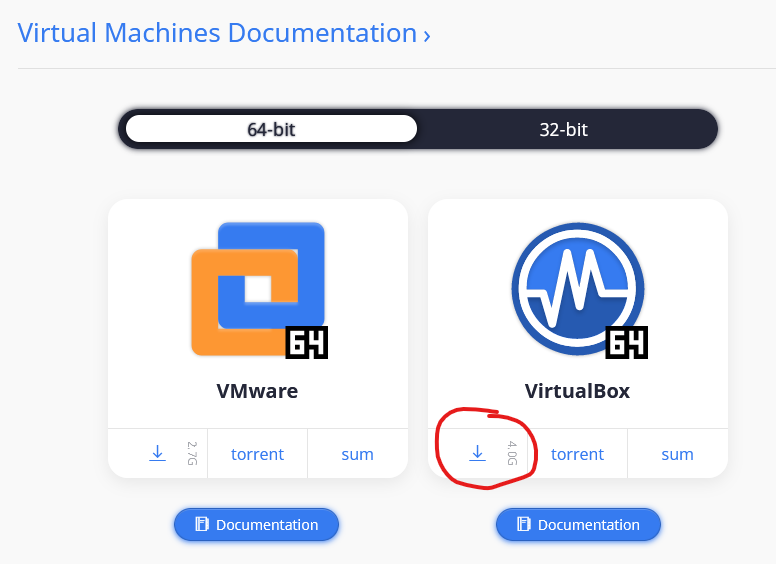Click the VMware logo image
Image resolution: width=776 pixels, height=564 pixels.
[x=258, y=289]
